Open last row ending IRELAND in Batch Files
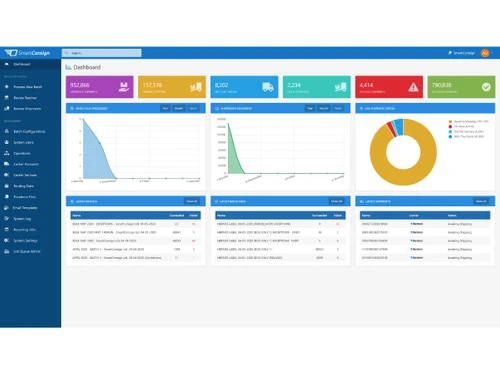 pyautogui.click(x=280, y=258)
